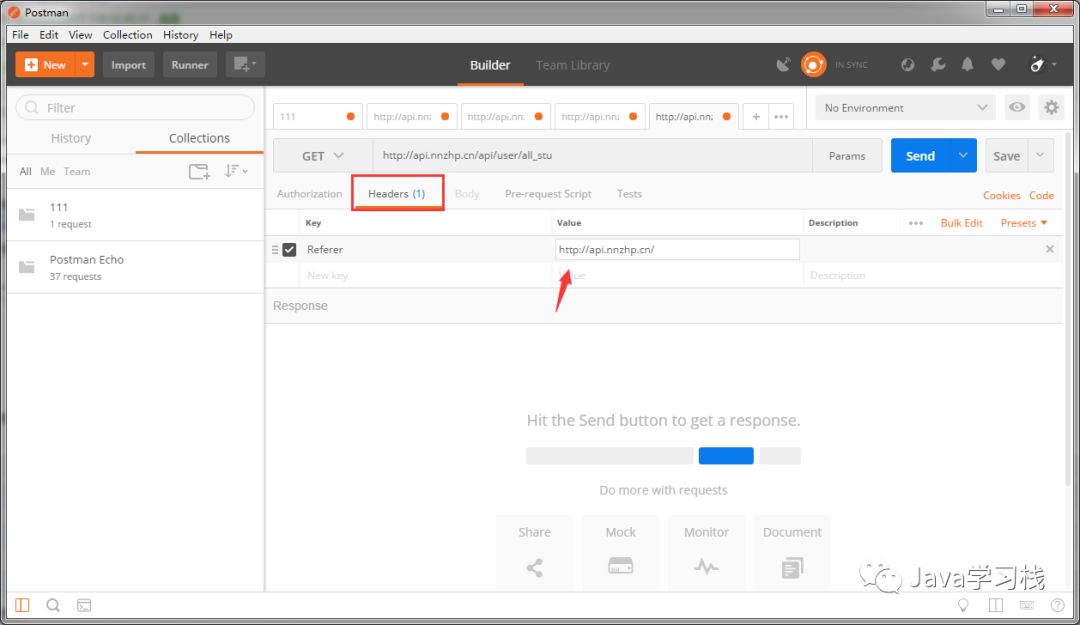Open the No Environment dropdown

pyautogui.click(x=905, y=107)
